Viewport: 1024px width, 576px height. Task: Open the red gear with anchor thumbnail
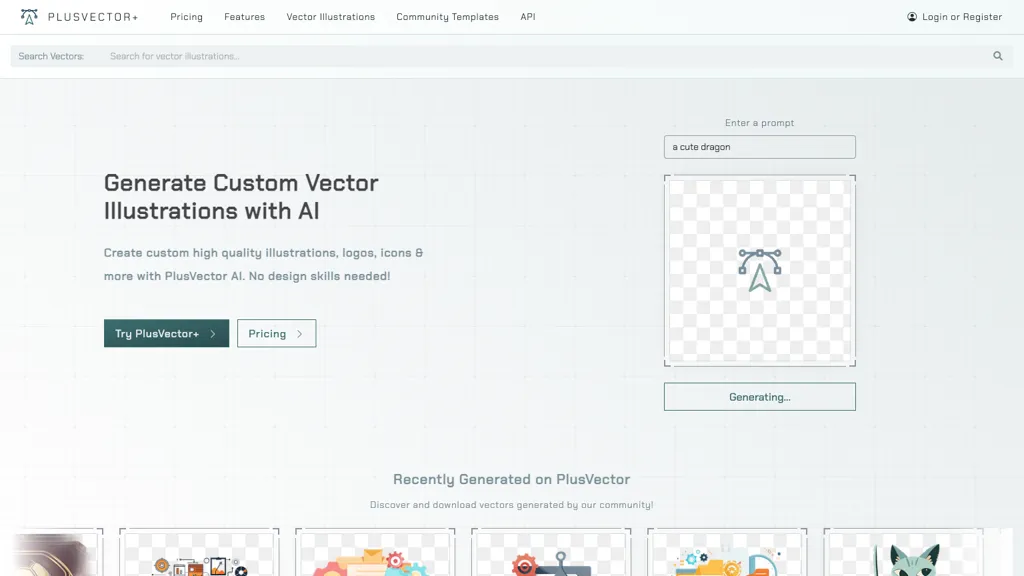pos(551,552)
